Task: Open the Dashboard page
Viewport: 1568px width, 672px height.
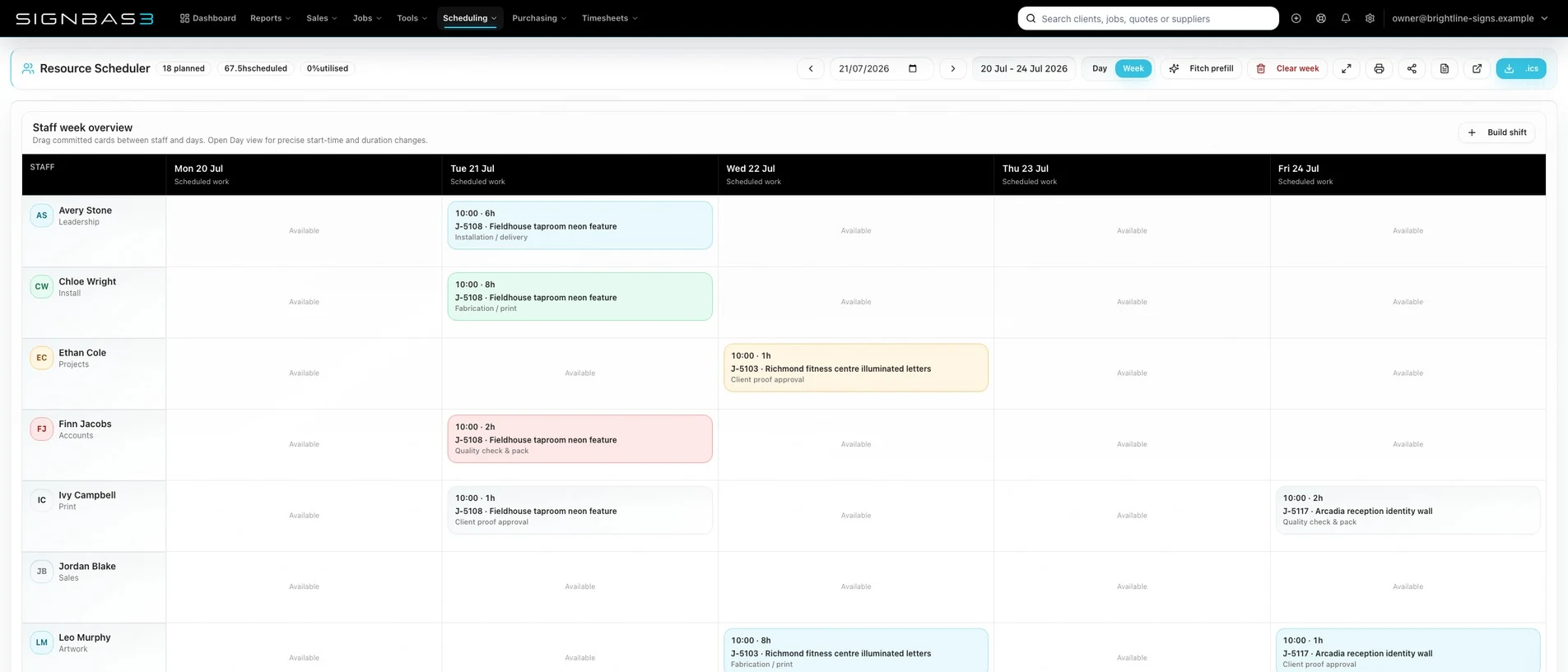Action: click(x=207, y=18)
